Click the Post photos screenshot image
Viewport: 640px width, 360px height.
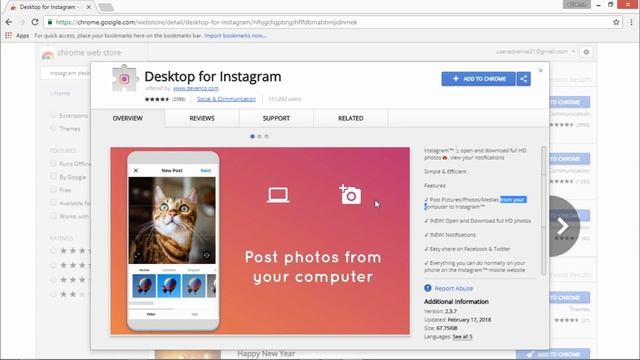pos(260,241)
